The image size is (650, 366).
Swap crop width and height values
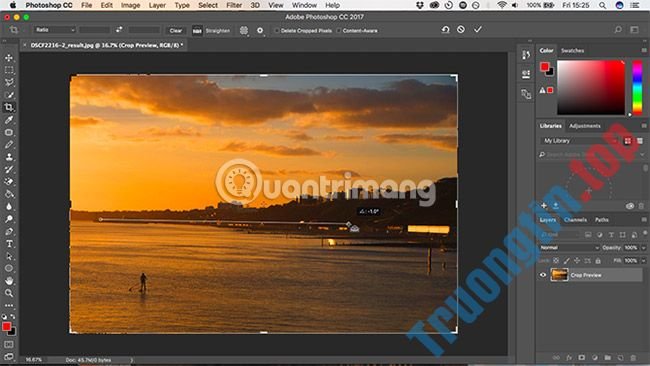click(x=119, y=30)
